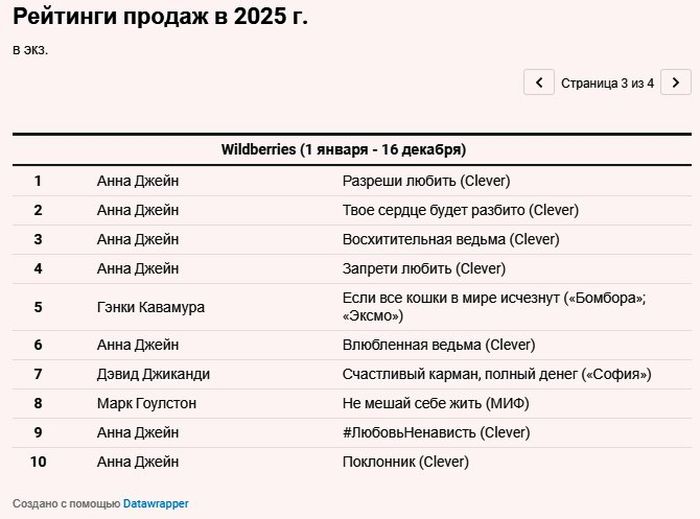Click the 'Запрети любить (Clever)' title
Viewport: 700px width, 519px height.
pos(424,268)
